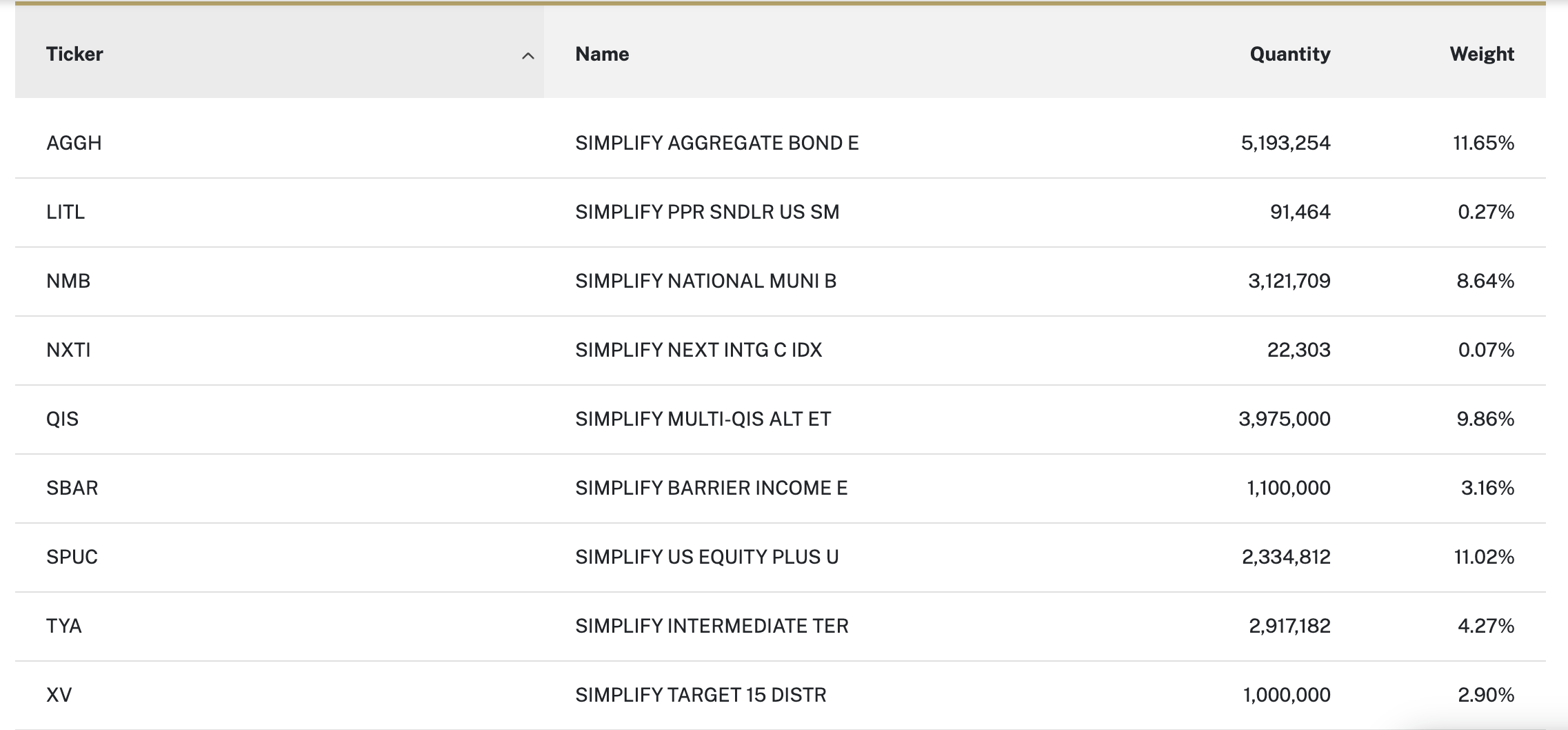
Task: Select the XV ticker cell
Action: [59, 695]
